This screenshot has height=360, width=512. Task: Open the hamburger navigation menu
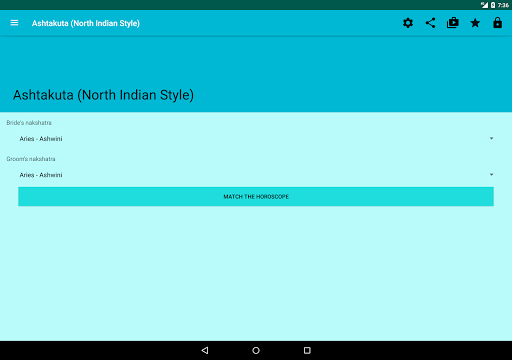[14, 23]
